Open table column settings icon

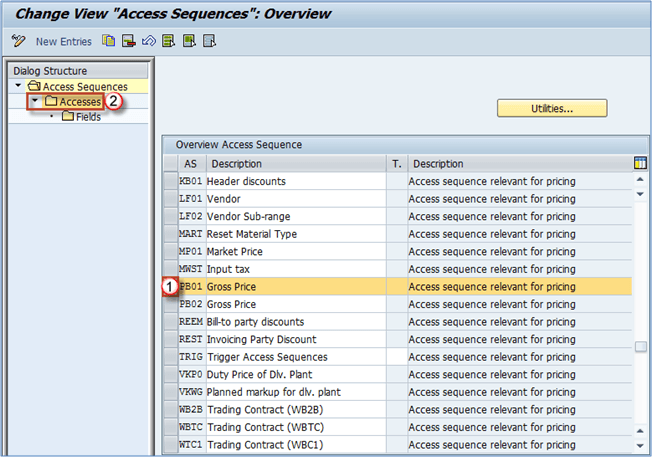pyautogui.click(x=640, y=163)
